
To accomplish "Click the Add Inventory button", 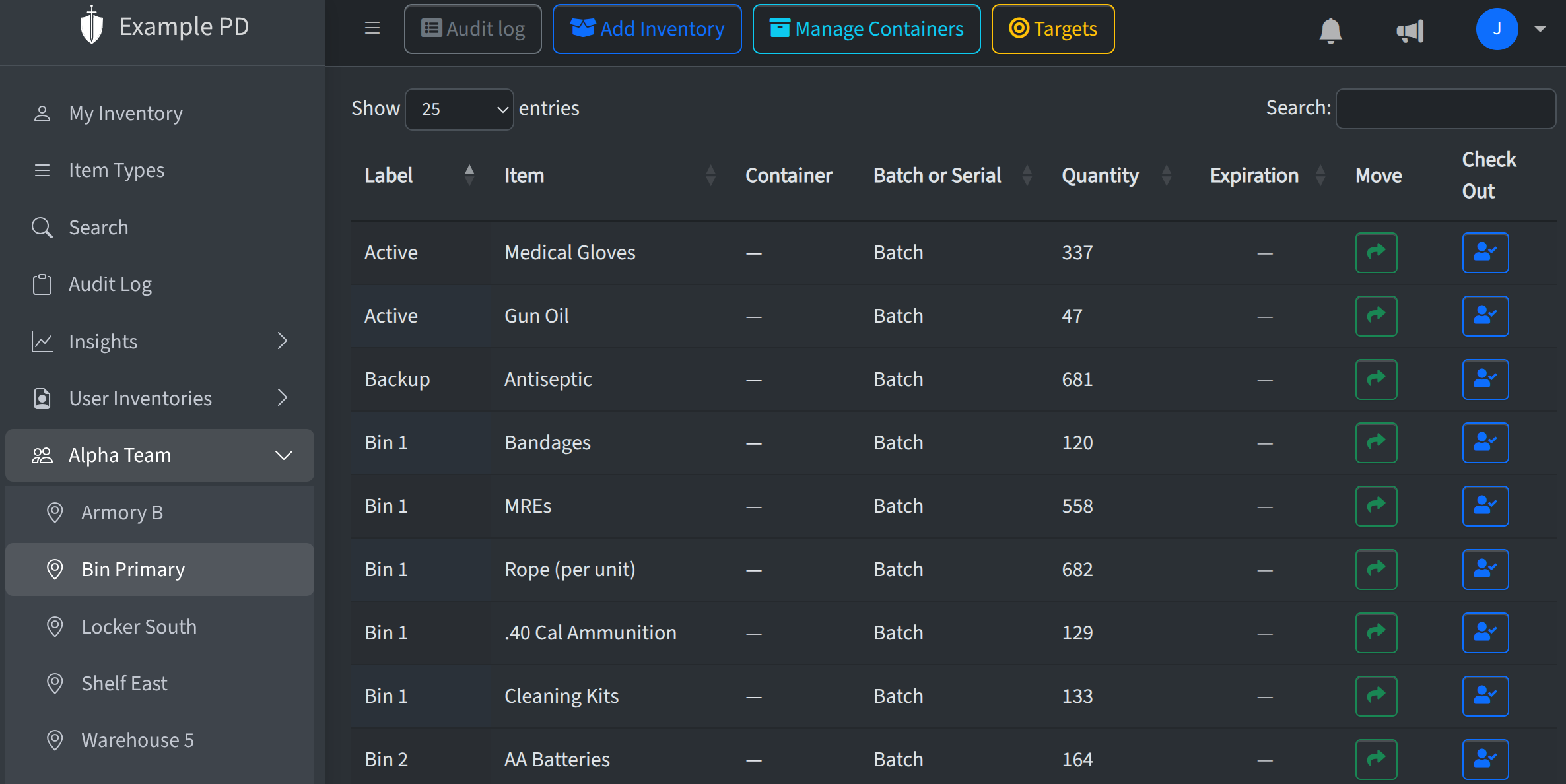I will [x=647, y=29].
